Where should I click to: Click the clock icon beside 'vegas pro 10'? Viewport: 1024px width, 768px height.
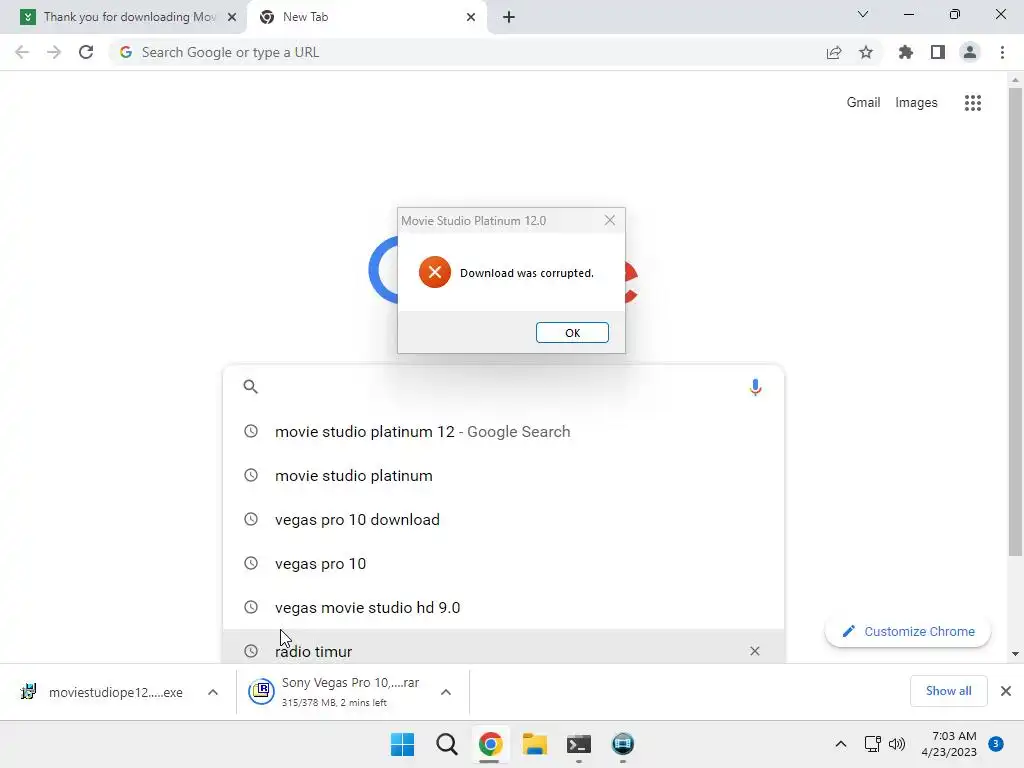coord(251,563)
